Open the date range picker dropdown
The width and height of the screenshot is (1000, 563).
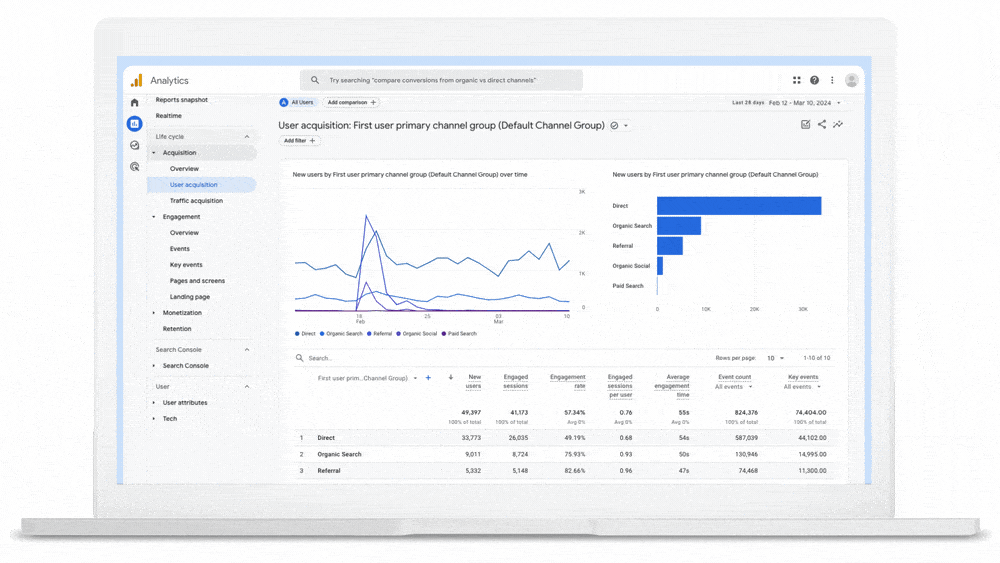[803, 102]
